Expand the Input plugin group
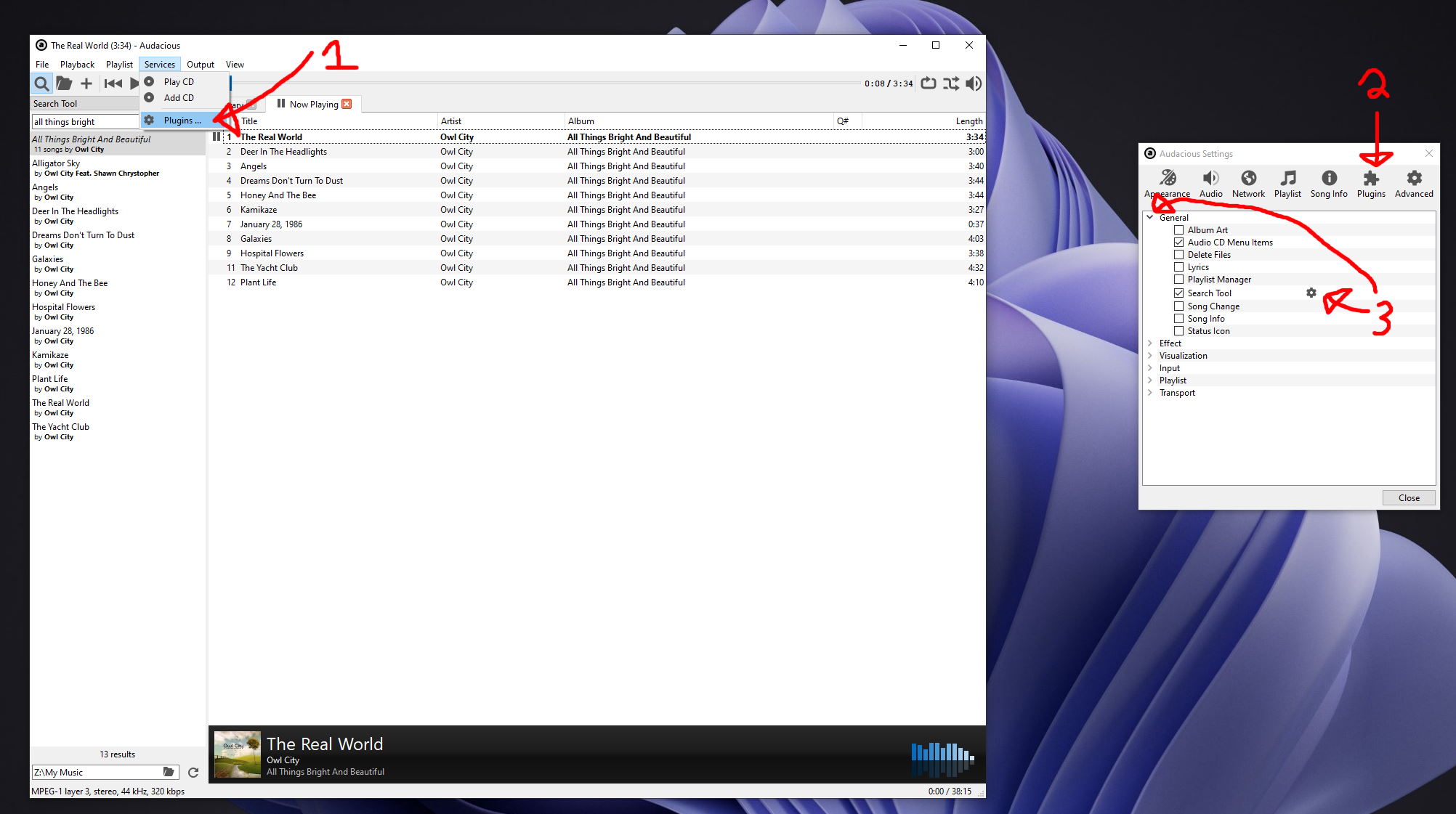Viewport: 1456px width, 814px height. [x=1150, y=367]
